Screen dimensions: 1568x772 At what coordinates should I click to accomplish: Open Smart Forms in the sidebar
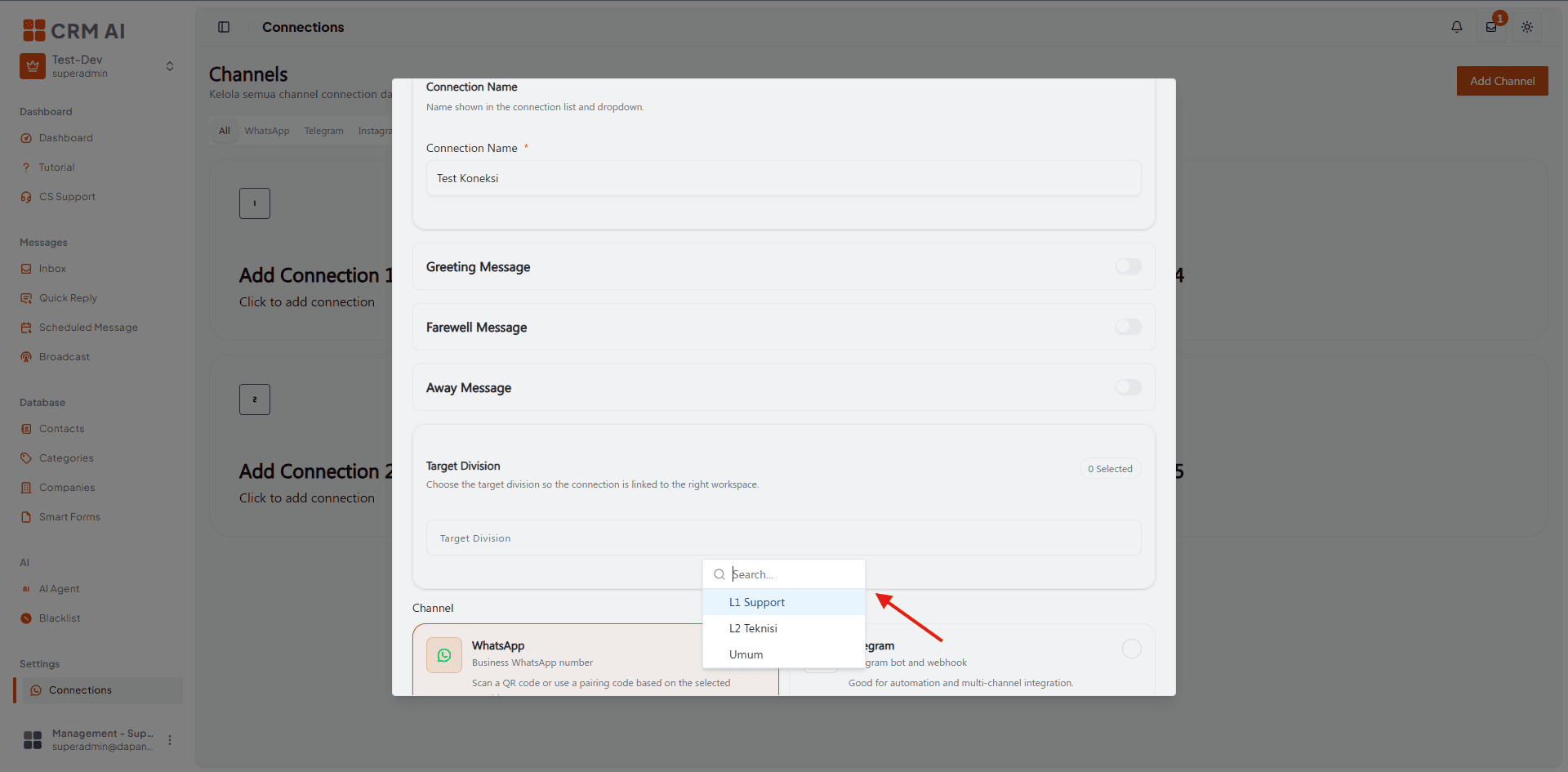tap(69, 517)
